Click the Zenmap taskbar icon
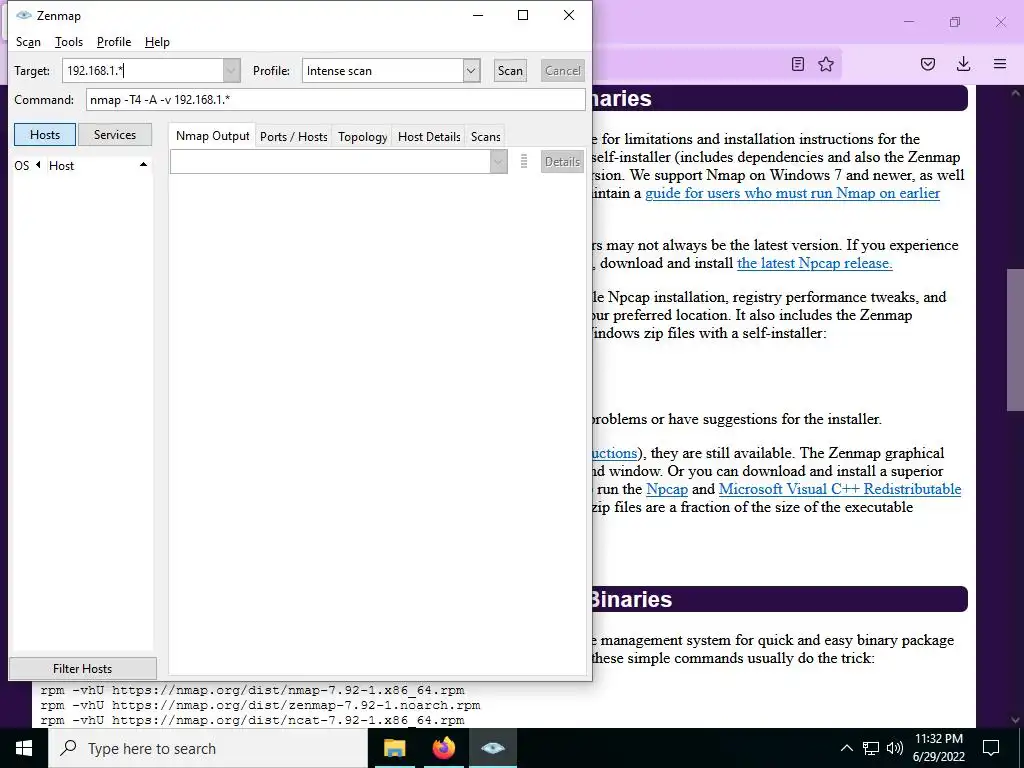Screen dimensions: 1024x768 pyautogui.click(x=493, y=748)
